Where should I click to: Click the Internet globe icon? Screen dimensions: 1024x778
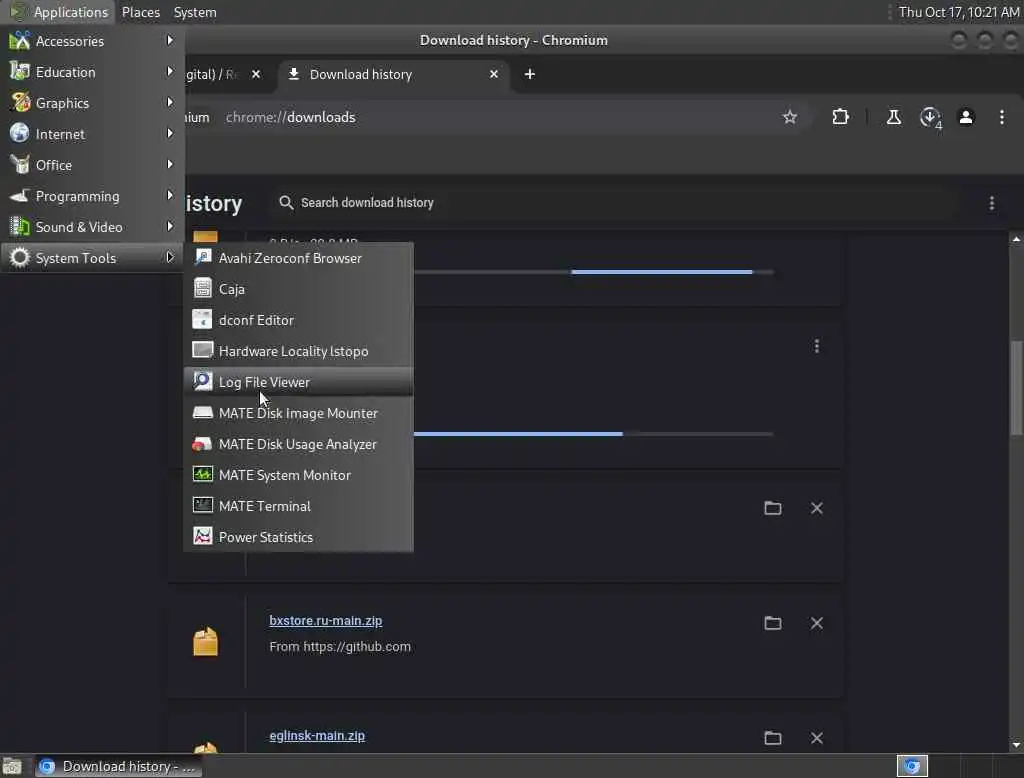click(20, 133)
